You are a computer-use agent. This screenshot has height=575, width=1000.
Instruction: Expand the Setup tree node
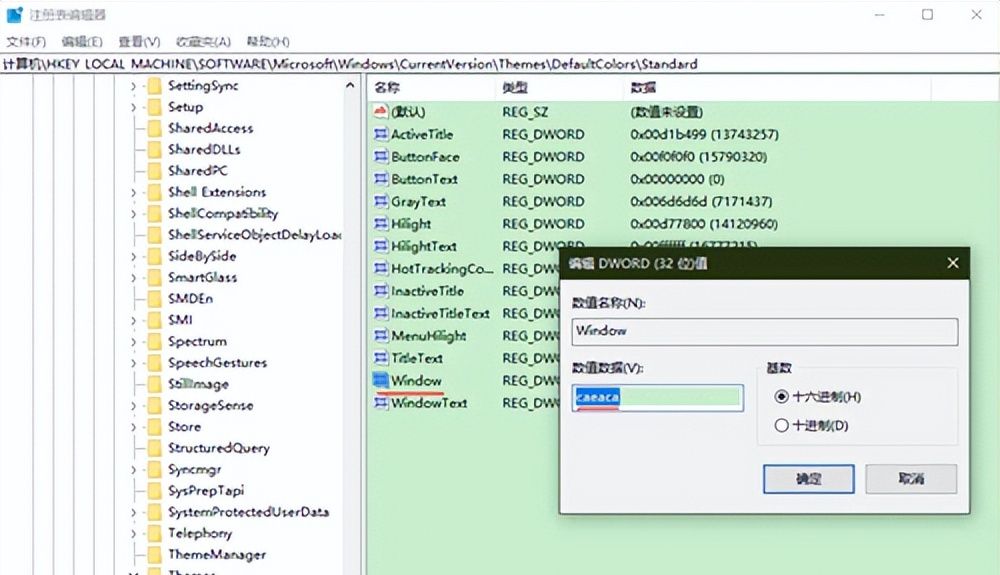click(133, 107)
